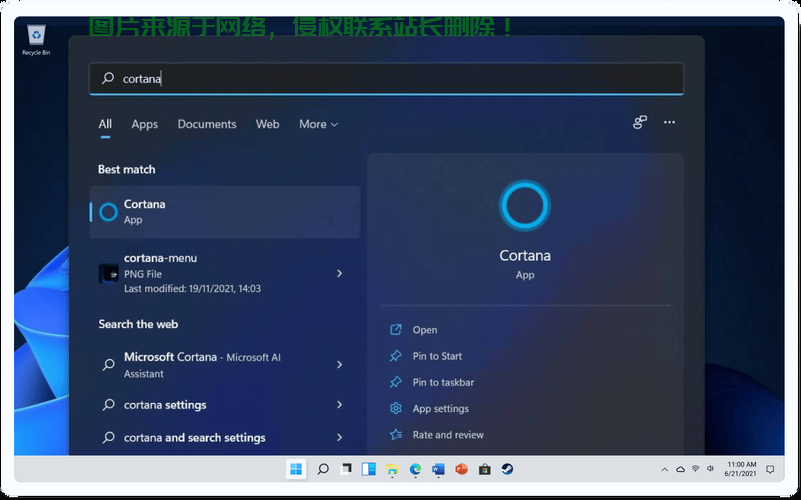Viewport: 801px width, 500px height.
Task: Expand Microsoft Cortana result arrow
Action: (x=340, y=364)
